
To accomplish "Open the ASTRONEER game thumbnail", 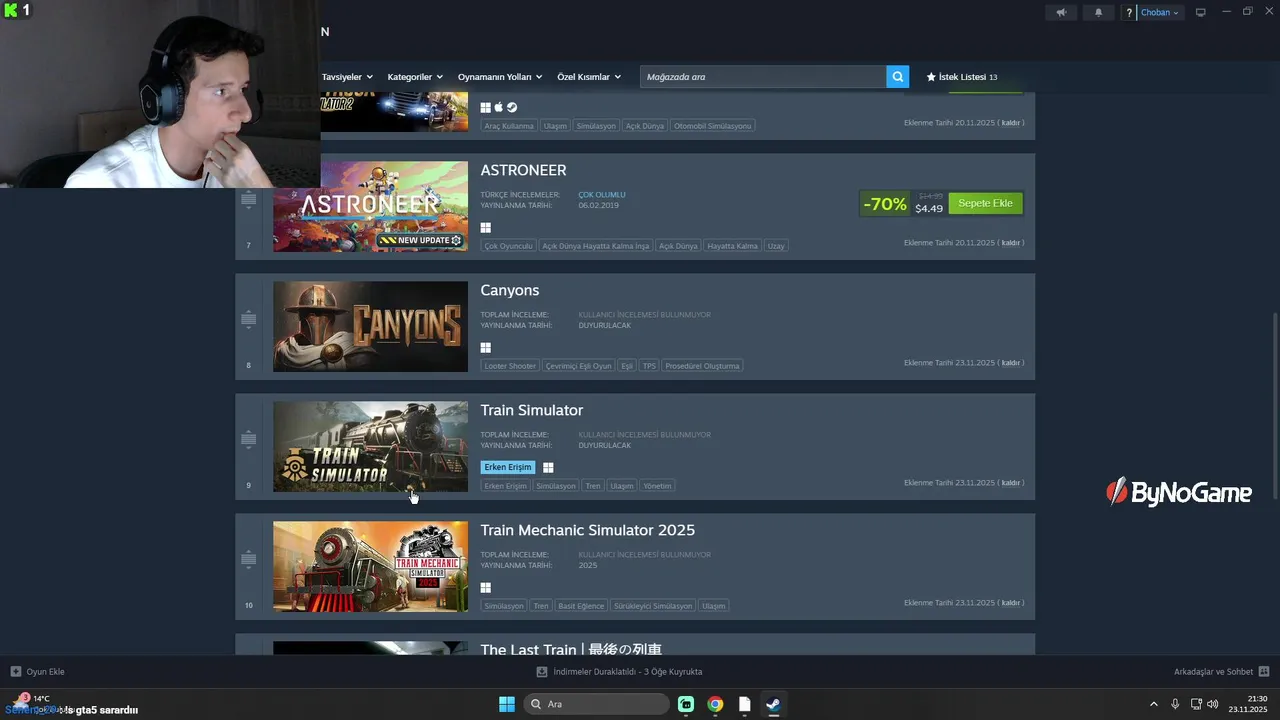I will pyautogui.click(x=370, y=206).
